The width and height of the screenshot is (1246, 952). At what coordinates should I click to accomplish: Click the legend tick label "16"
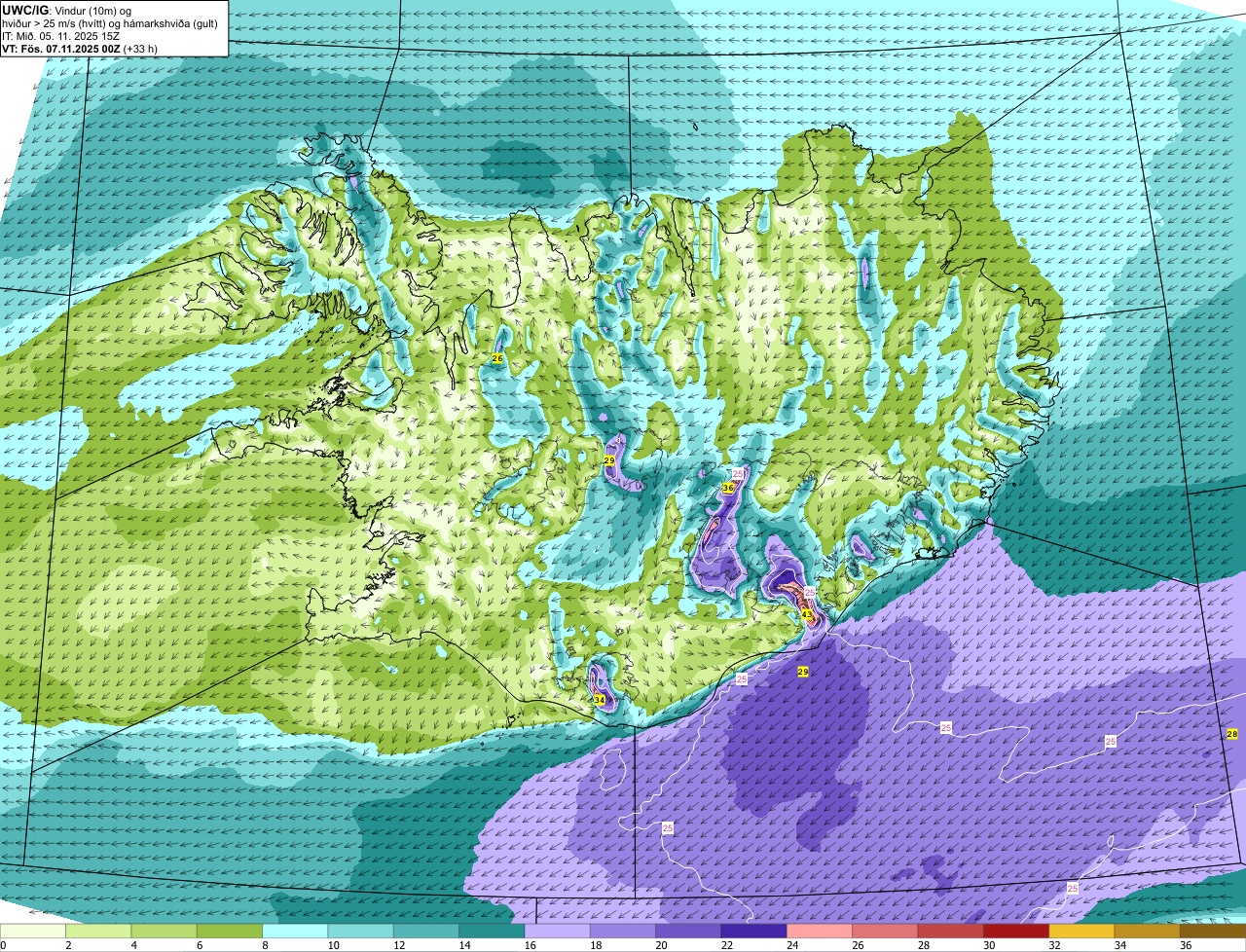tap(530, 945)
